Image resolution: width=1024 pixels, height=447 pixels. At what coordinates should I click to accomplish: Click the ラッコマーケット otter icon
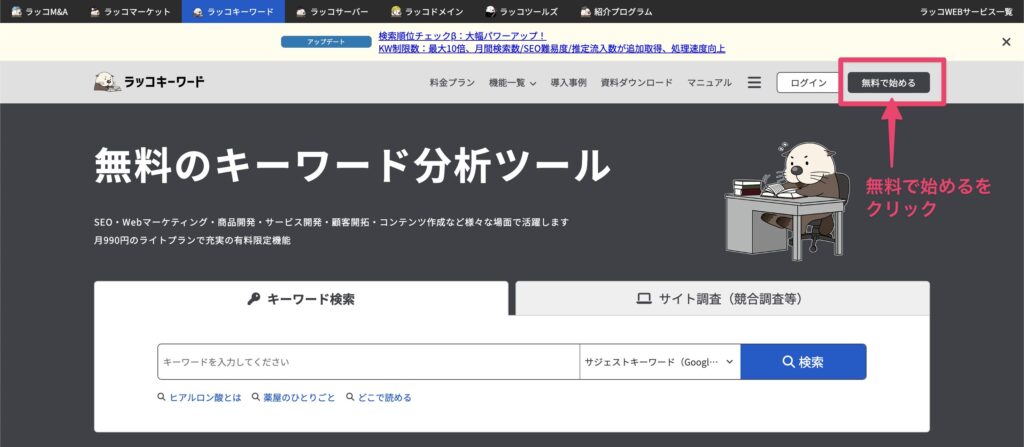point(95,11)
